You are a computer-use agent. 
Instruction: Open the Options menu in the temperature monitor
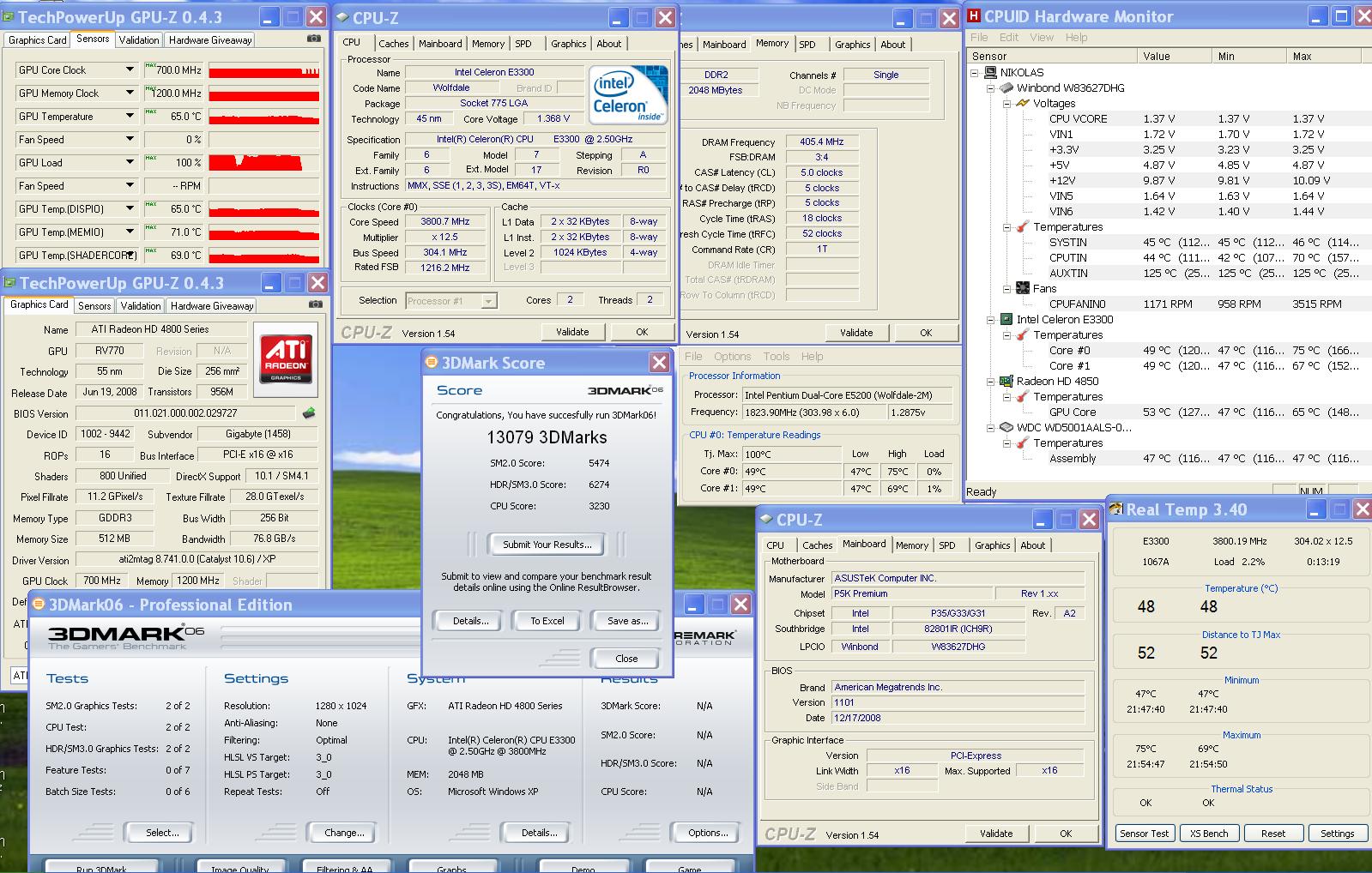(732, 357)
